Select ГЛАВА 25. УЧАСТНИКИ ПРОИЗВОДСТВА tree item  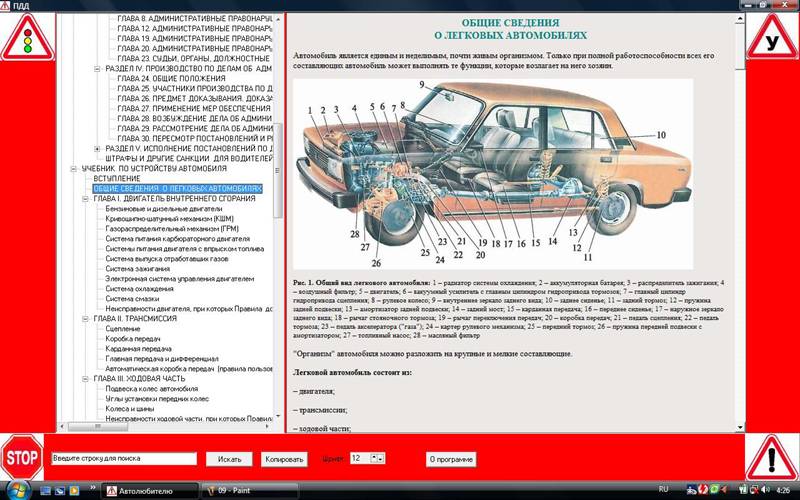pos(194,88)
